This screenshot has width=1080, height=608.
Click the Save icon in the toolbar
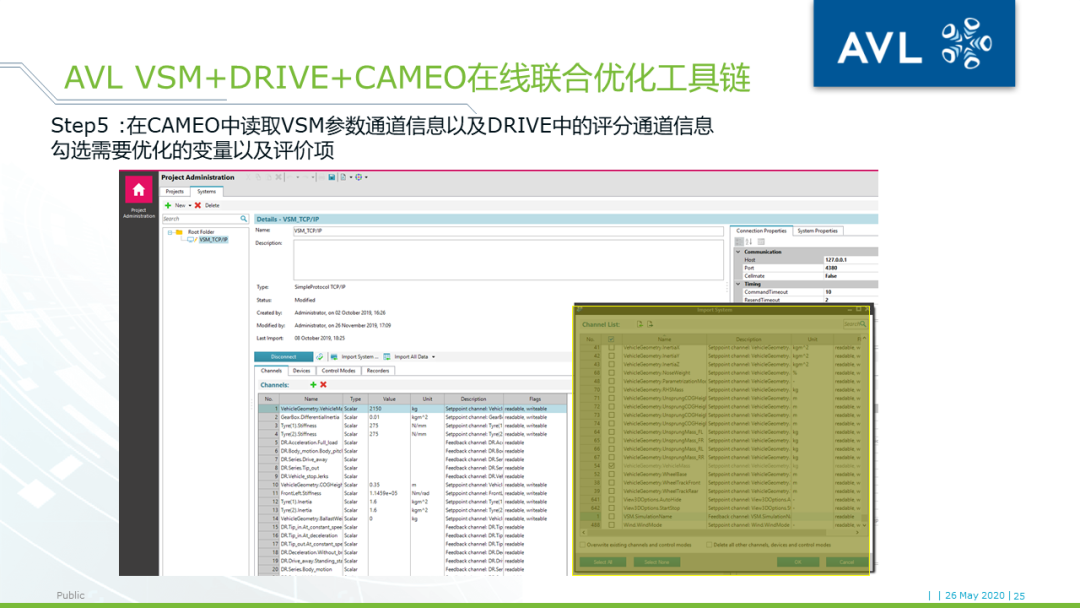[x=332, y=177]
